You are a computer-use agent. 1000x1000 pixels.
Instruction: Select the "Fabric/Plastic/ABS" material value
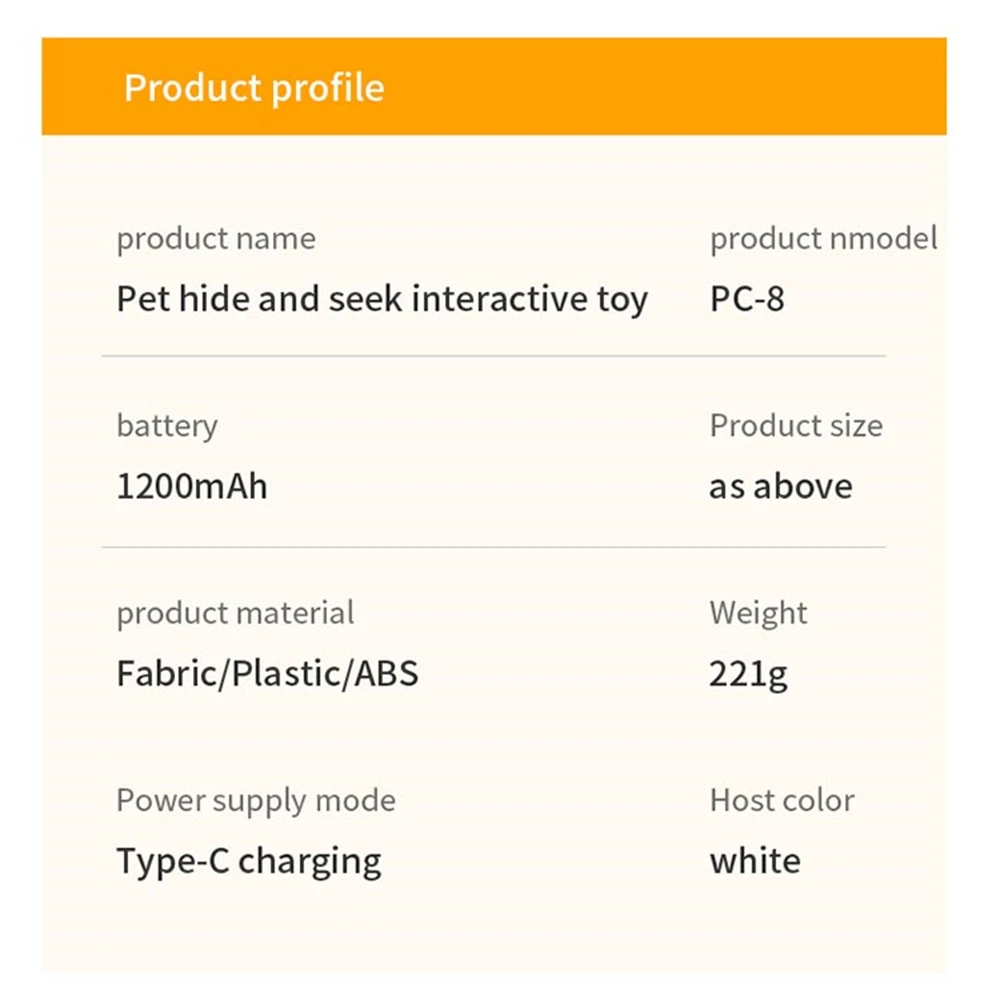click(x=267, y=673)
